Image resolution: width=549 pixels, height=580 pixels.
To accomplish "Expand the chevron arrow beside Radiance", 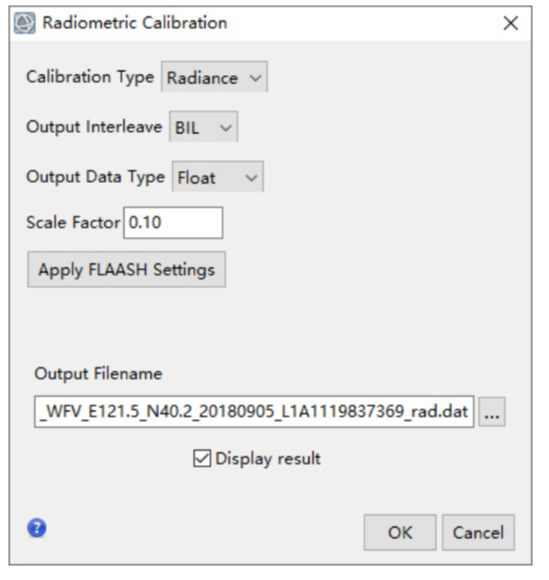I will (255, 78).
